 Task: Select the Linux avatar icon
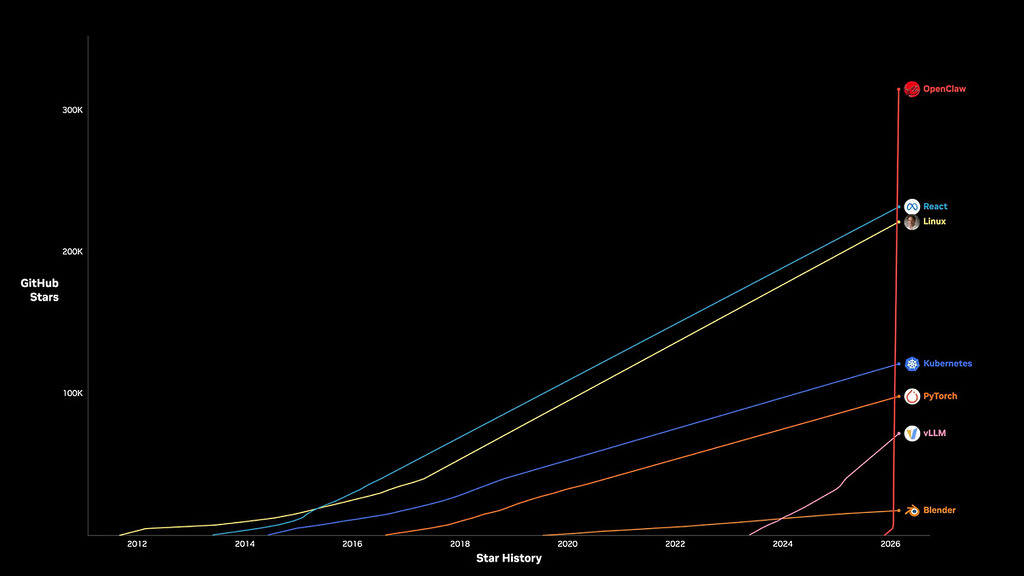click(912, 222)
